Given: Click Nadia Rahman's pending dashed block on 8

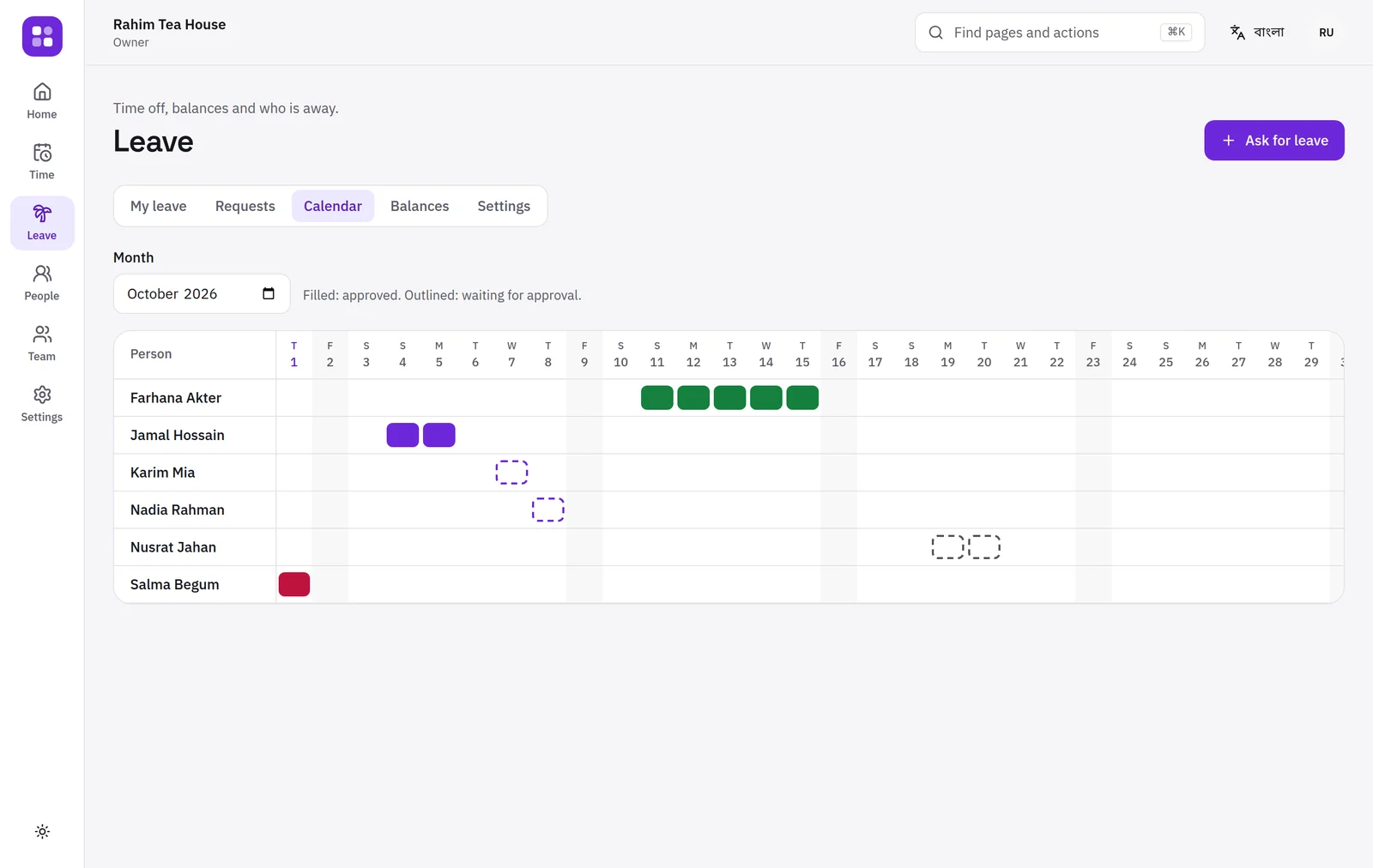Looking at the screenshot, I should tap(548, 509).
